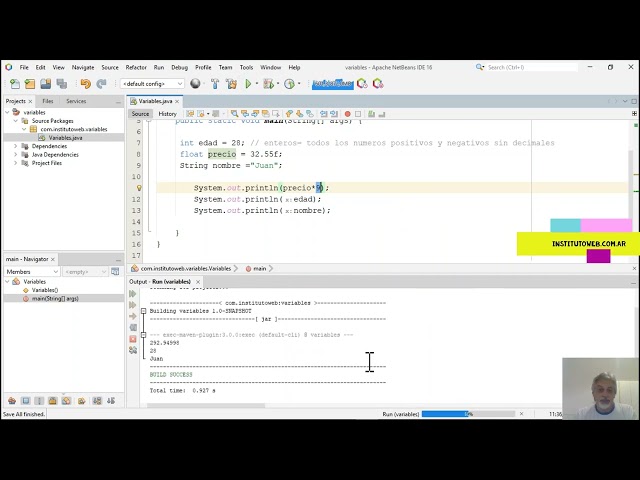This screenshot has height=480, width=640.
Task: Toggle Show Inherited Members in Navigator
Action: click(x=12, y=401)
